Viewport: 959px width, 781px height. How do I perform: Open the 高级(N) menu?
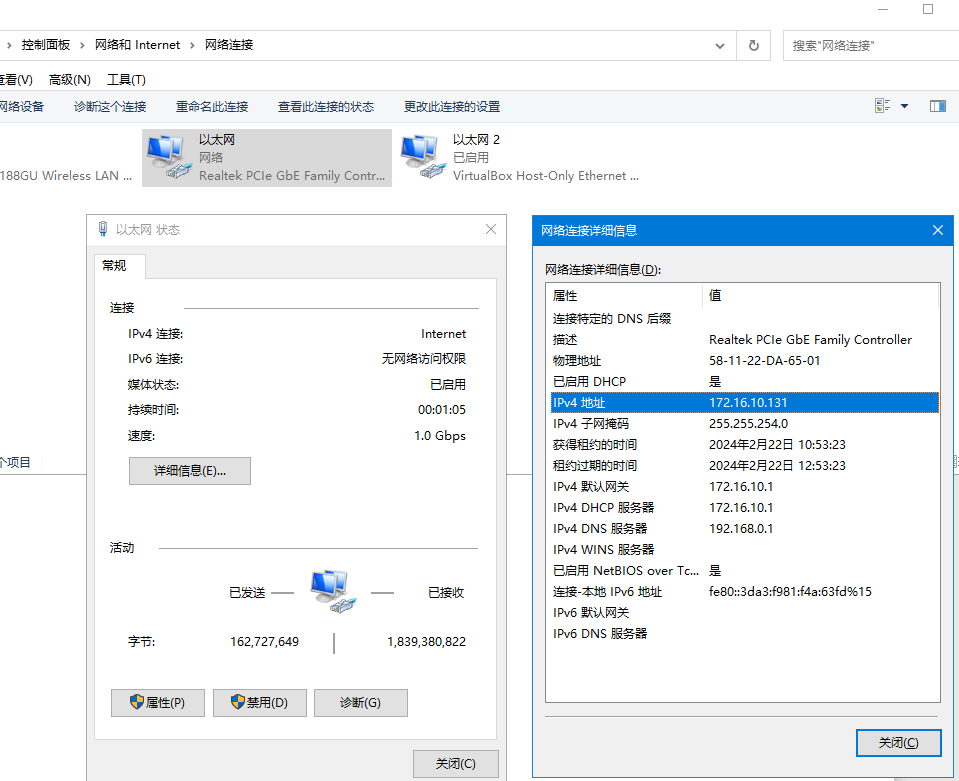[69, 79]
